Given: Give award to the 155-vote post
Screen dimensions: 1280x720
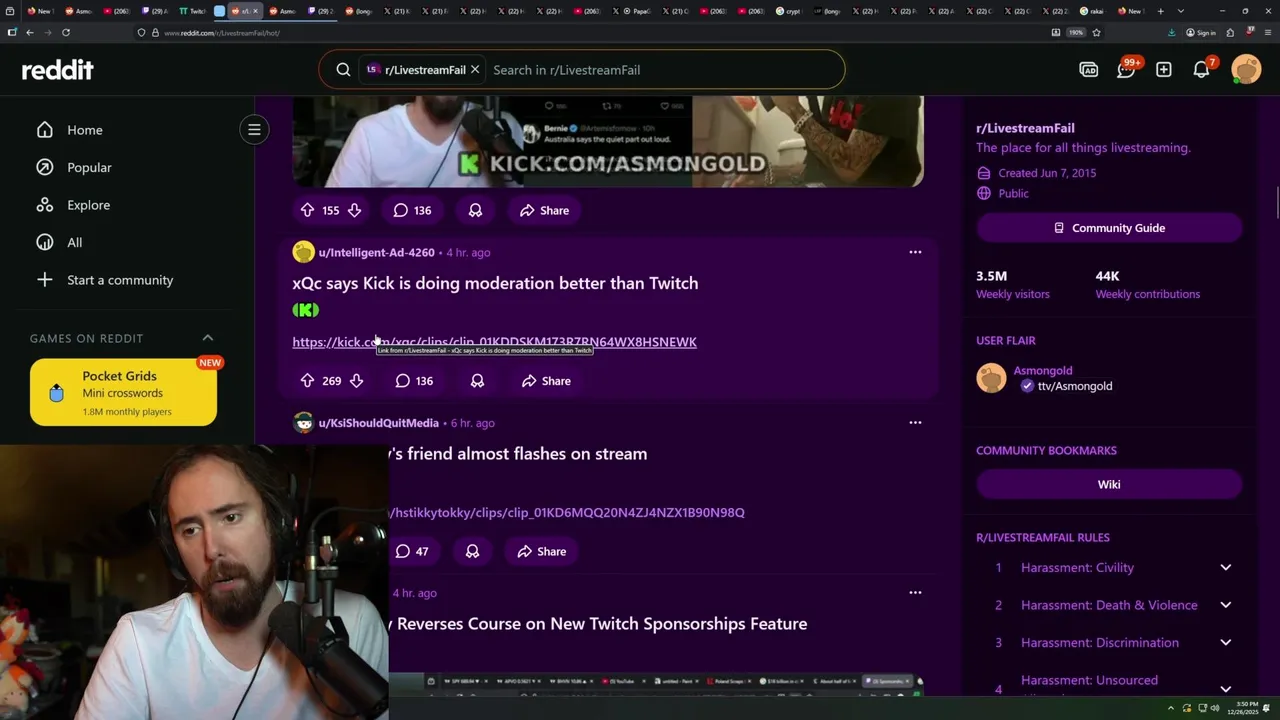Looking at the screenshot, I should point(475,210).
